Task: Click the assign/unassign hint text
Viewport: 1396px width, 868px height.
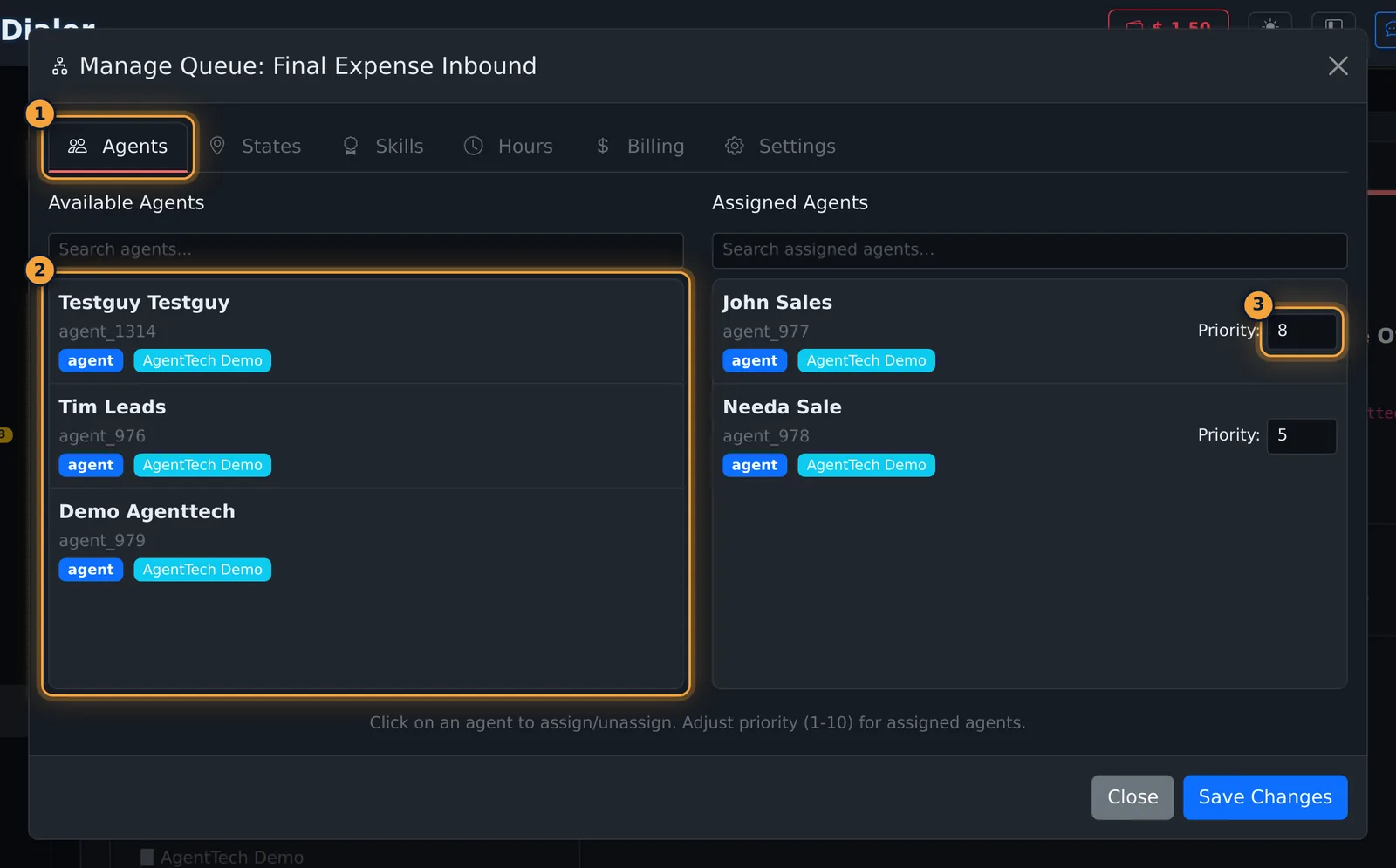Action: [697, 723]
